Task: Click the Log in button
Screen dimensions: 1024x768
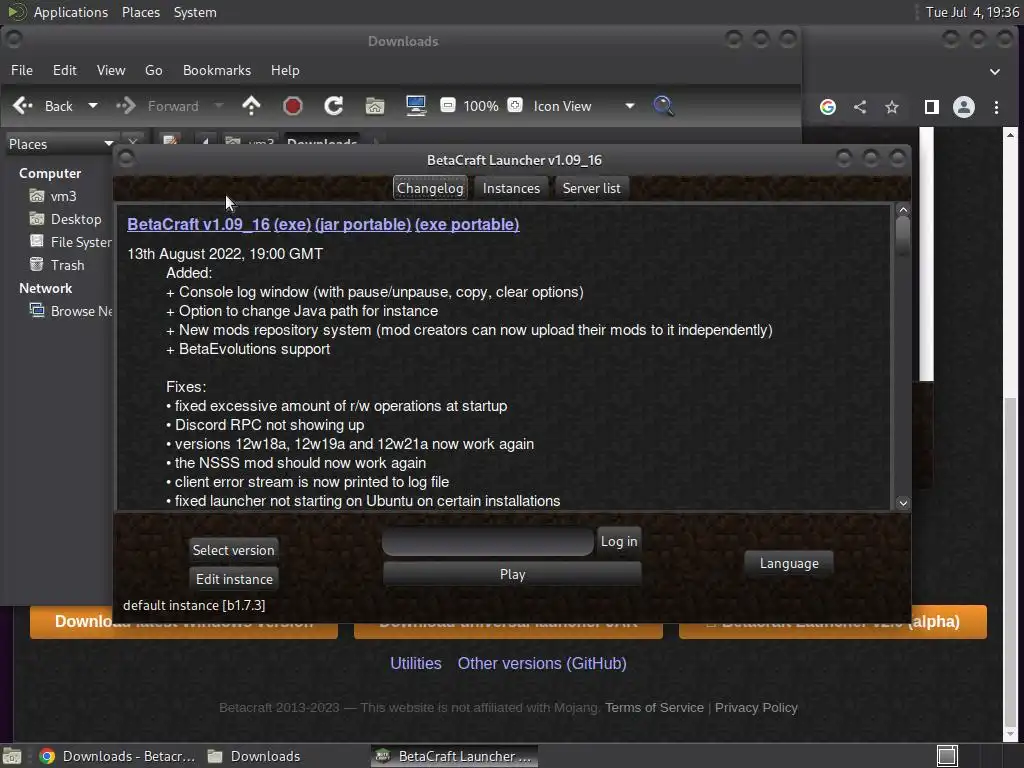Action: tap(618, 541)
